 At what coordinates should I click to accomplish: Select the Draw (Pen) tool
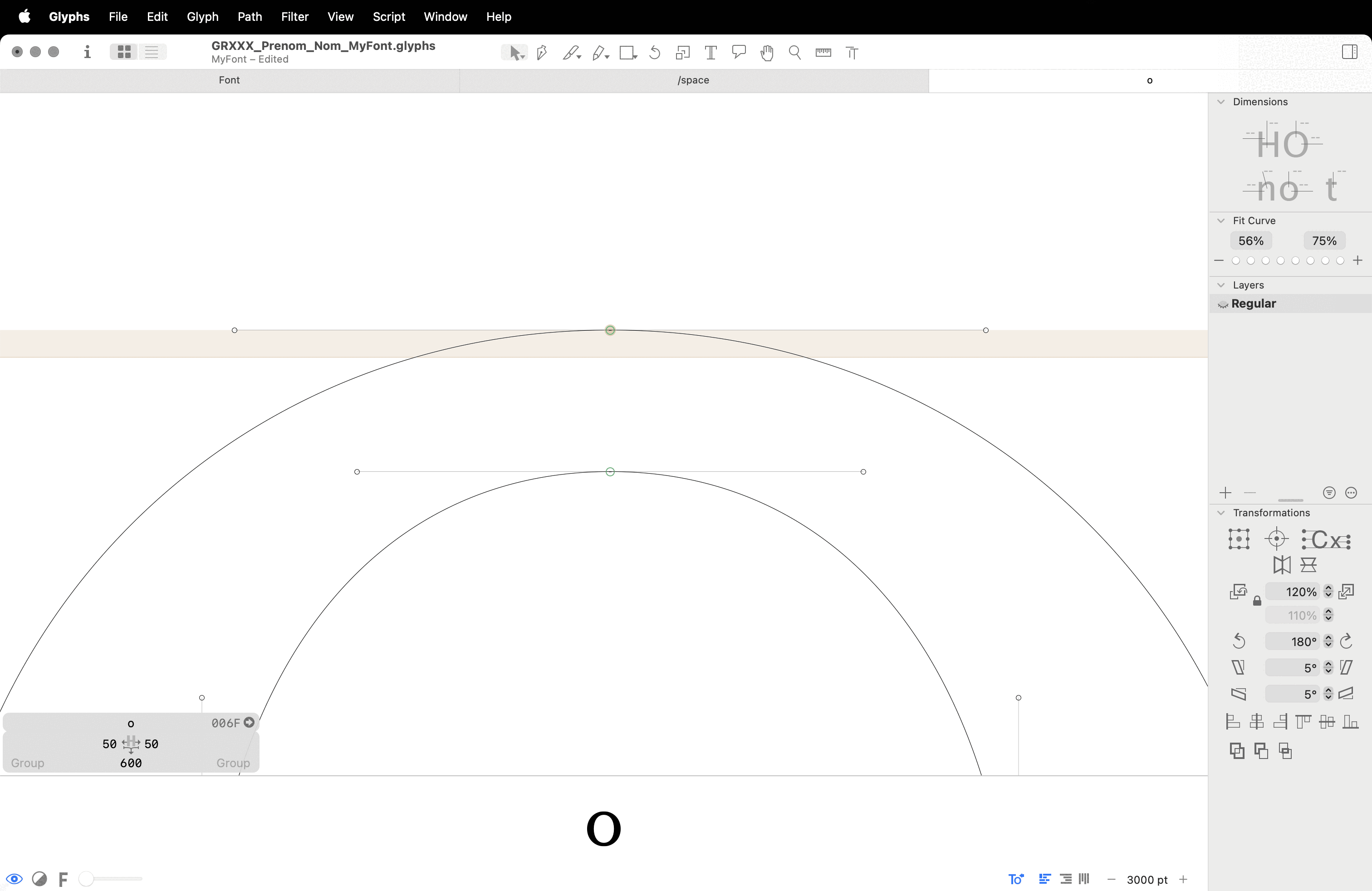coord(541,53)
